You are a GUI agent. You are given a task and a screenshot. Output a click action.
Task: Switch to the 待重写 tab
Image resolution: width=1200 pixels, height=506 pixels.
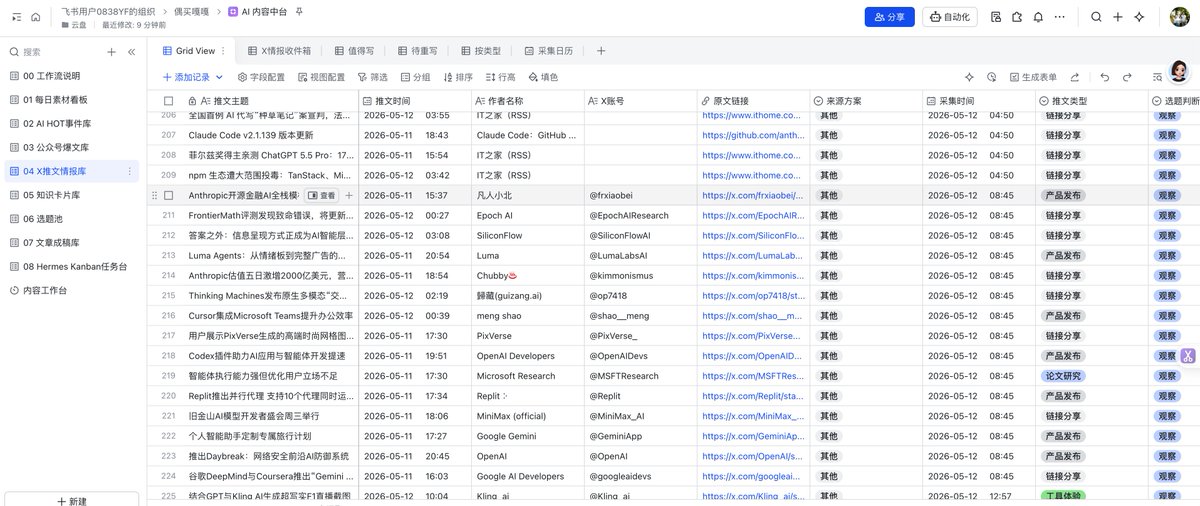pos(417,51)
